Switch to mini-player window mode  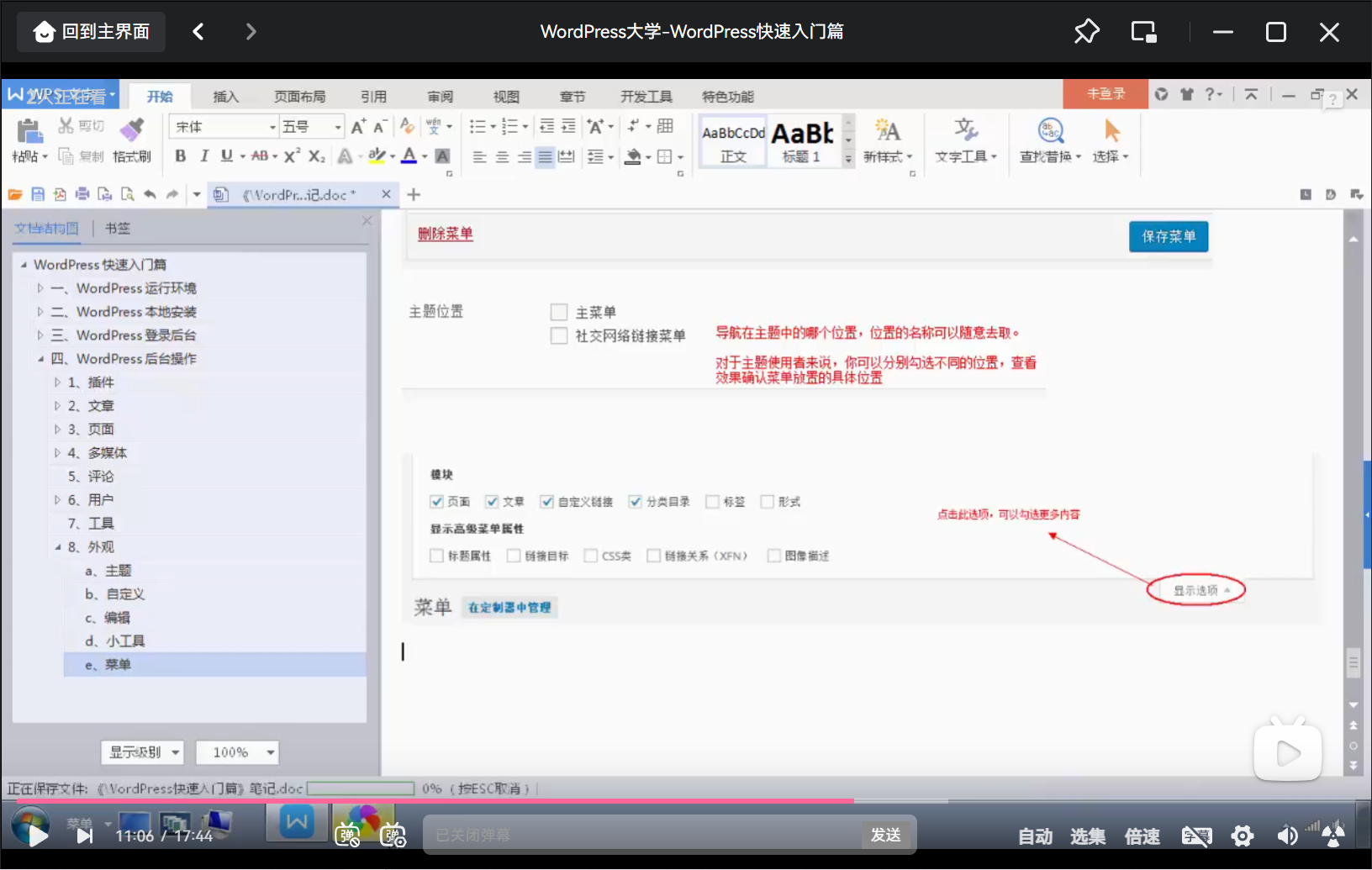coord(1143,32)
